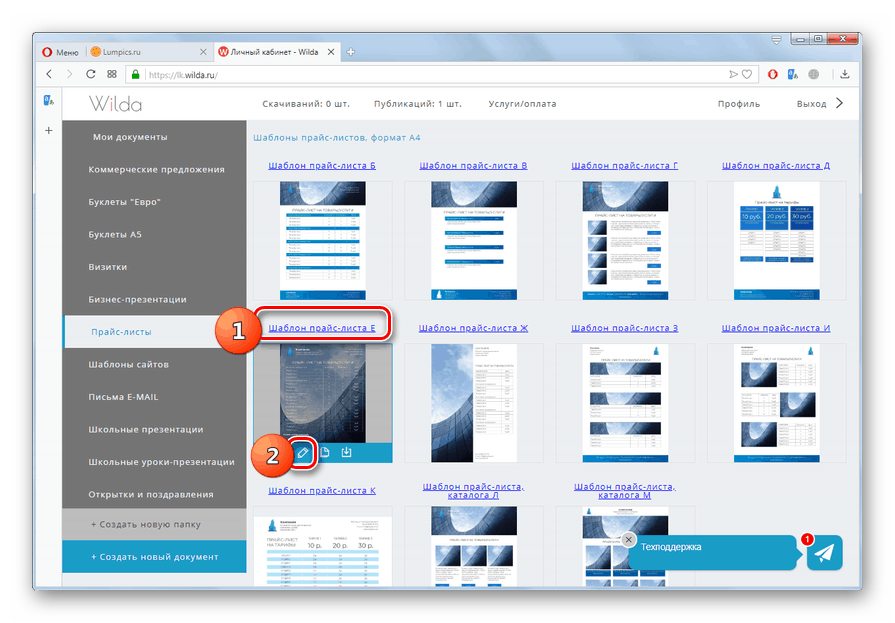The height and width of the screenshot is (623, 895).
Task: Click the plus icon in Opera sidebar
Action: click(49, 131)
